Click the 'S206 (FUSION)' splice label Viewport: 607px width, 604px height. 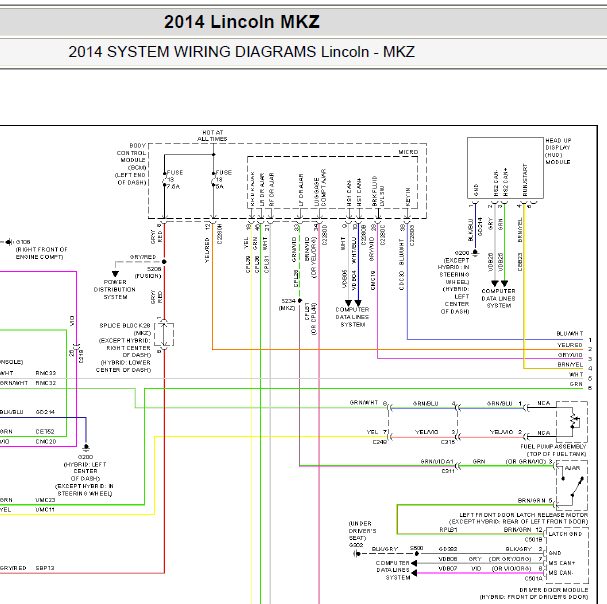[149, 272]
